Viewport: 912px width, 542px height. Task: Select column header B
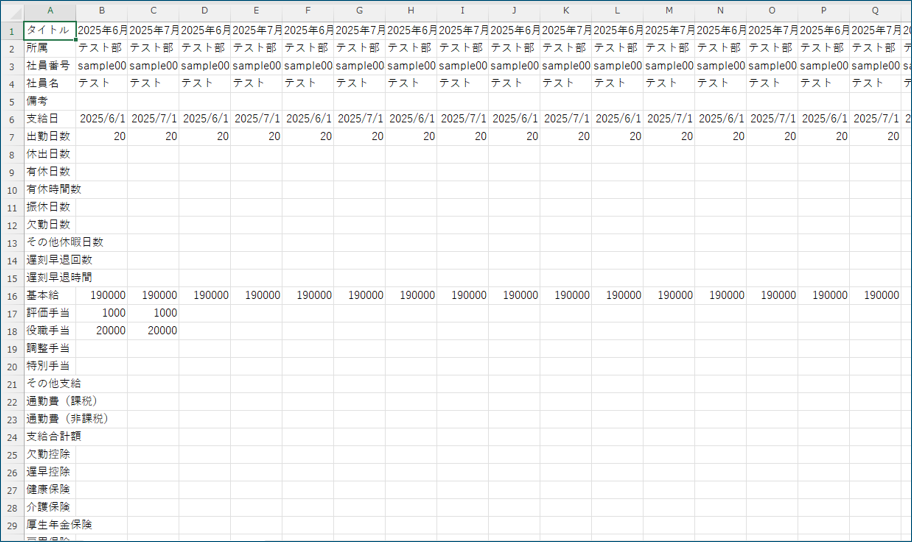(x=102, y=12)
